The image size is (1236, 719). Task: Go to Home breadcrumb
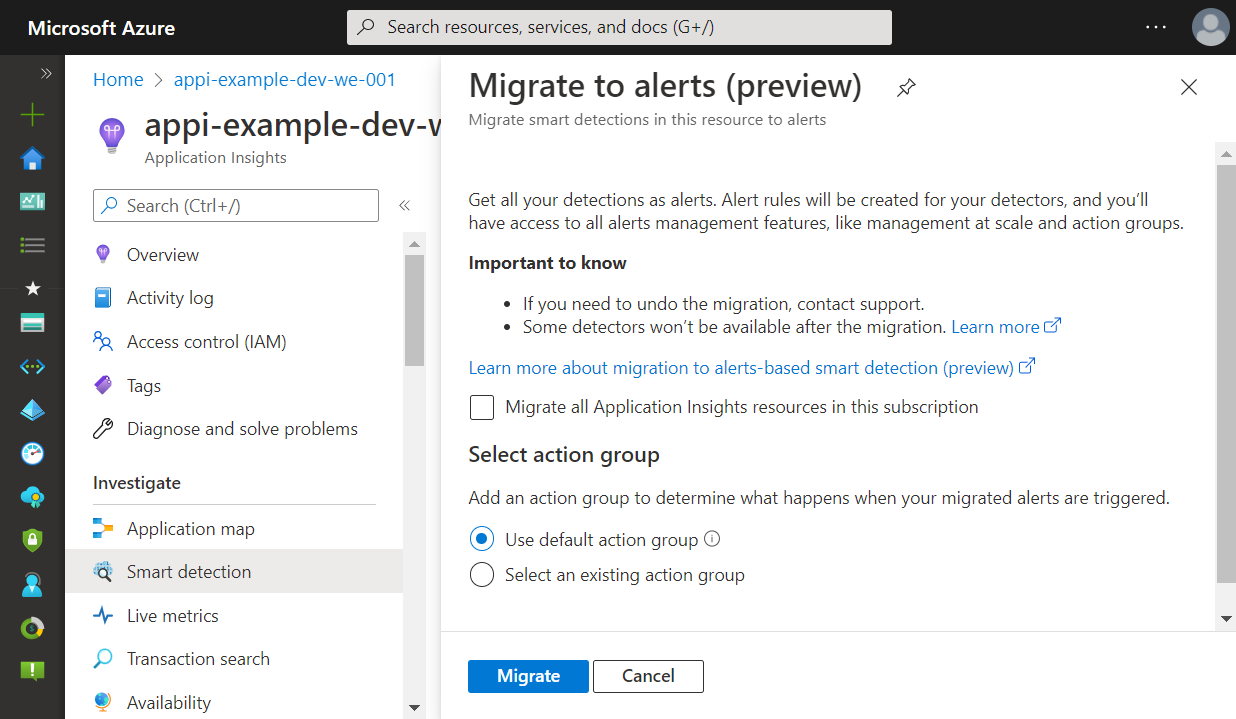pos(118,80)
